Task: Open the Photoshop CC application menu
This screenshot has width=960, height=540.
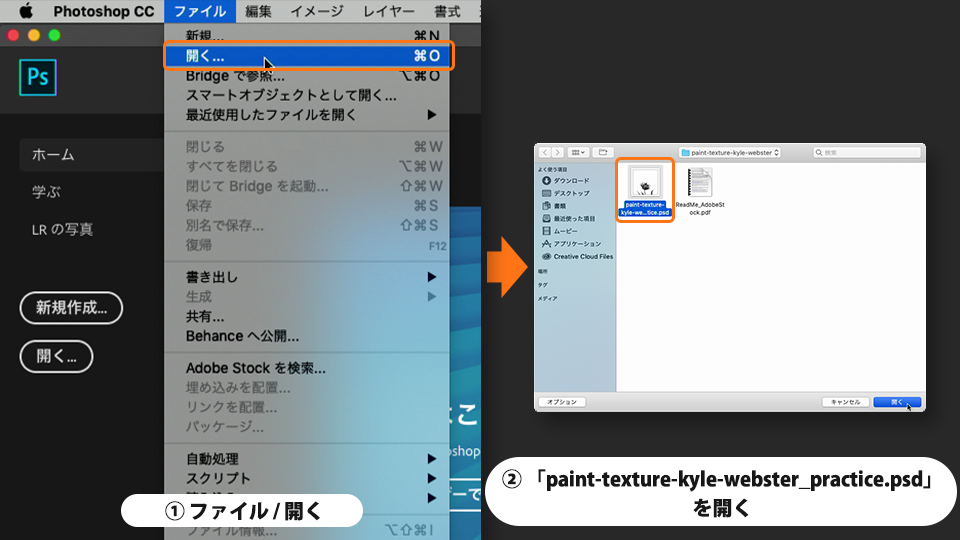Action: [x=103, y=11]
